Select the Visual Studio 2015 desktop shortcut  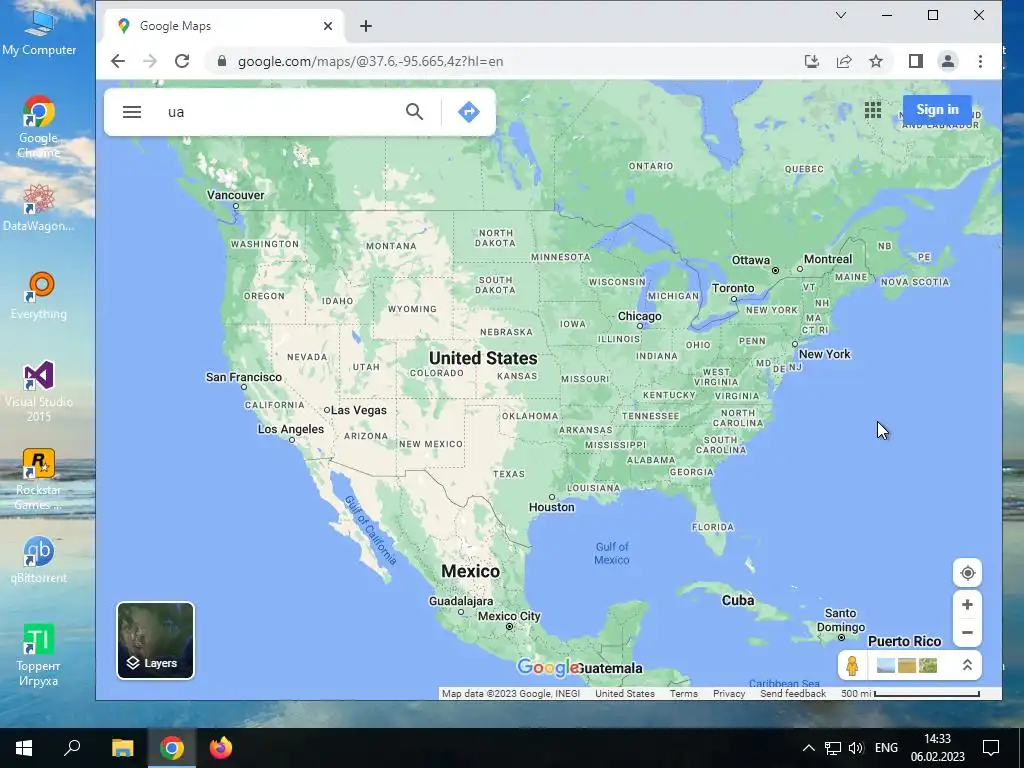(x=39, y=391)
